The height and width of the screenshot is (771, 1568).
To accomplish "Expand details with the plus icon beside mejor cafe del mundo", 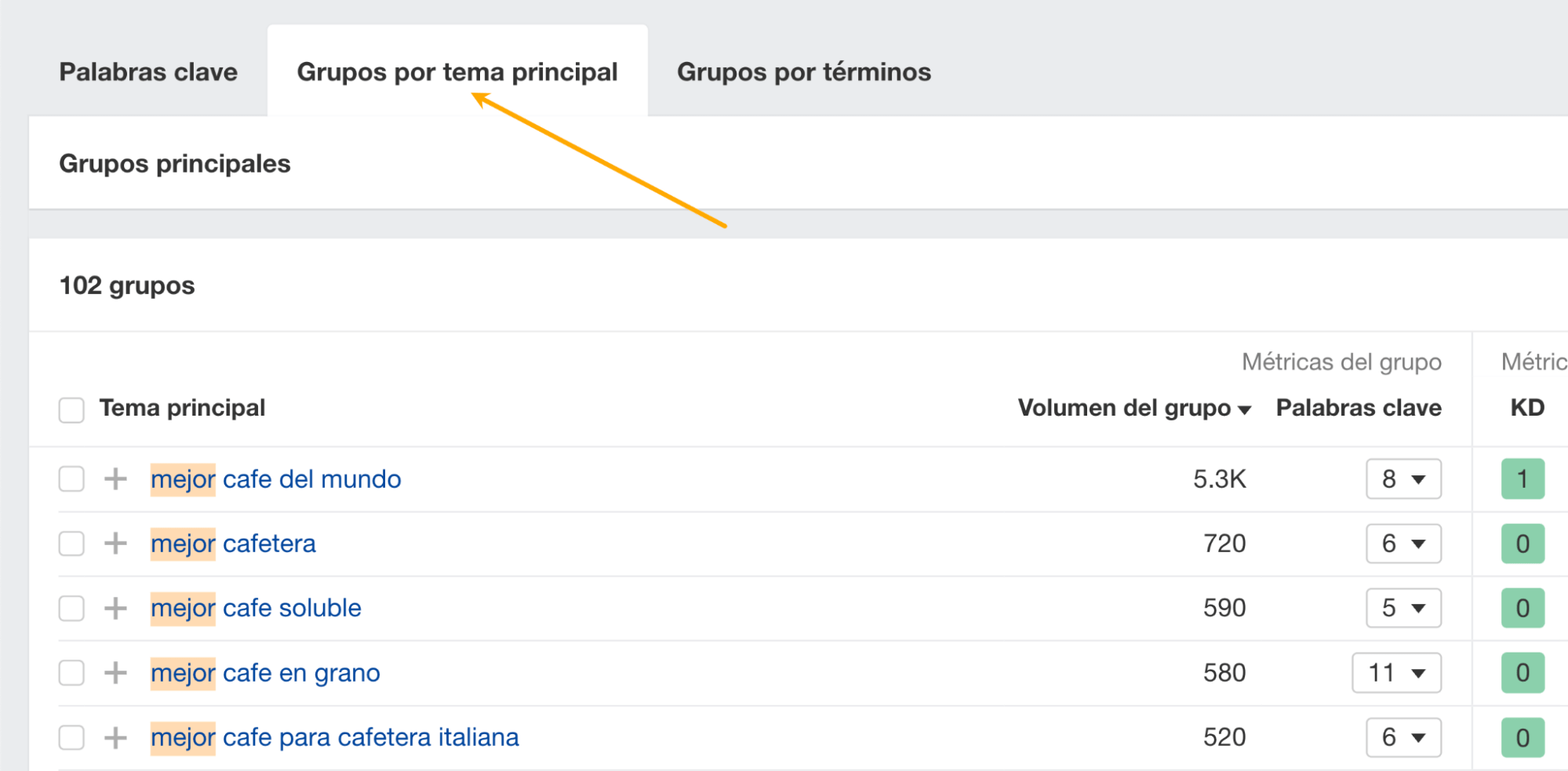I will click(116, 478).
